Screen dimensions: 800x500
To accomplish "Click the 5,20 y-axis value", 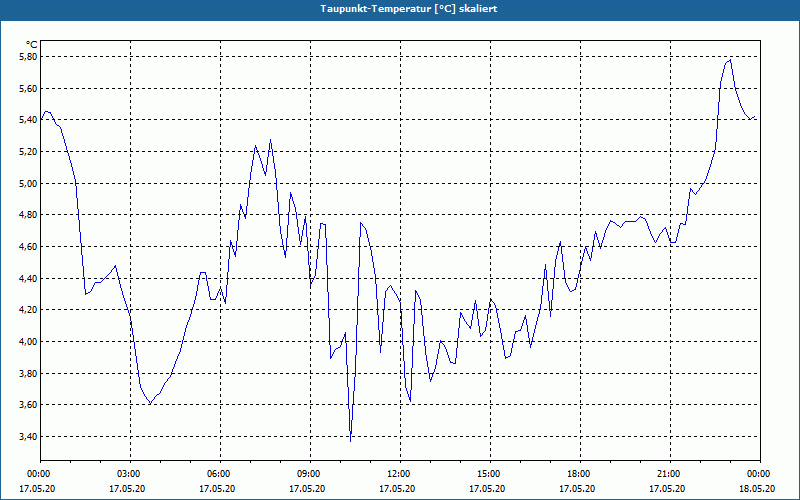I will pos(28,152).
